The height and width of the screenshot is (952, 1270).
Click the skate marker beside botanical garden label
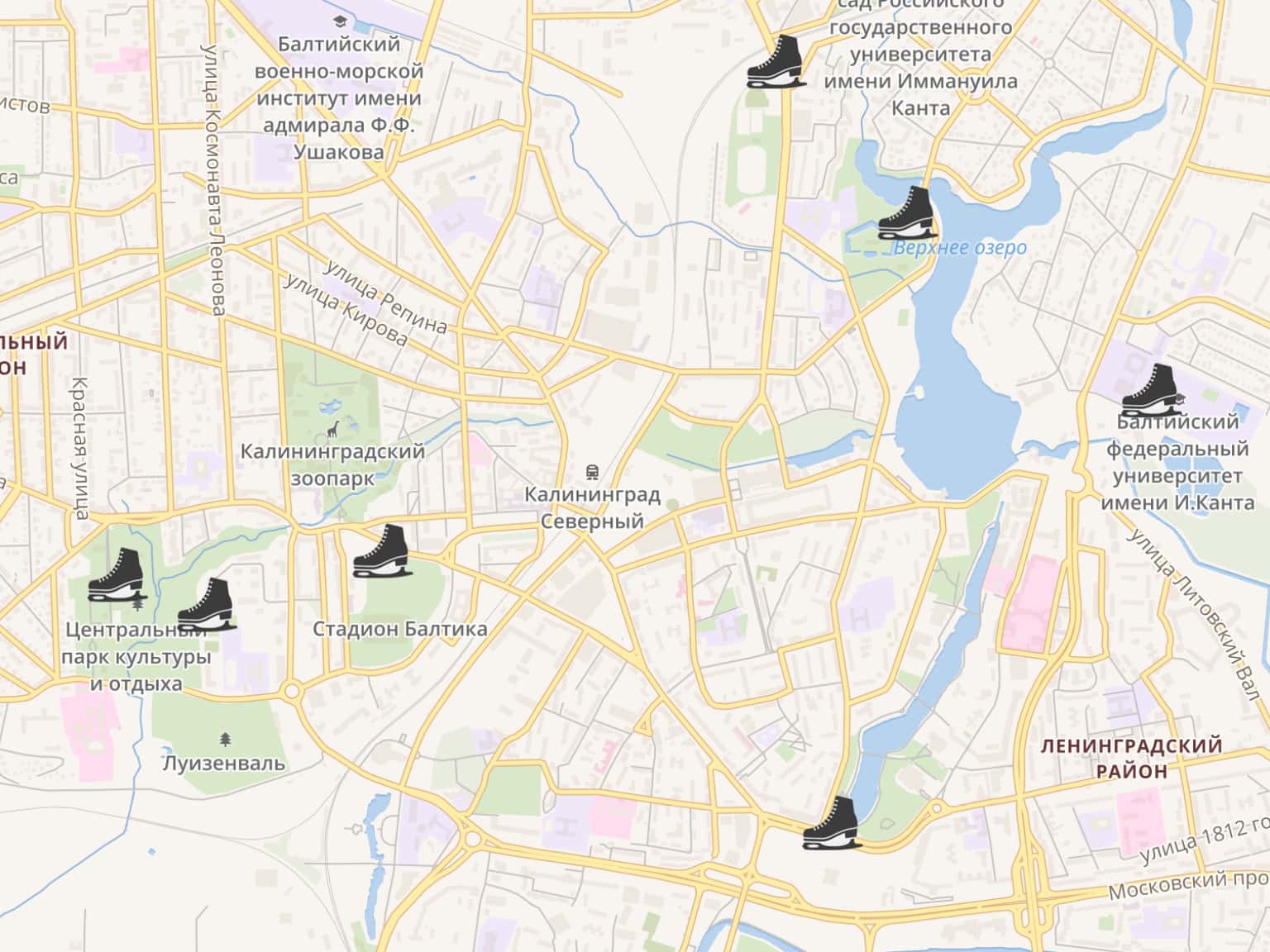pyautogui.click(x=776, y=61)
